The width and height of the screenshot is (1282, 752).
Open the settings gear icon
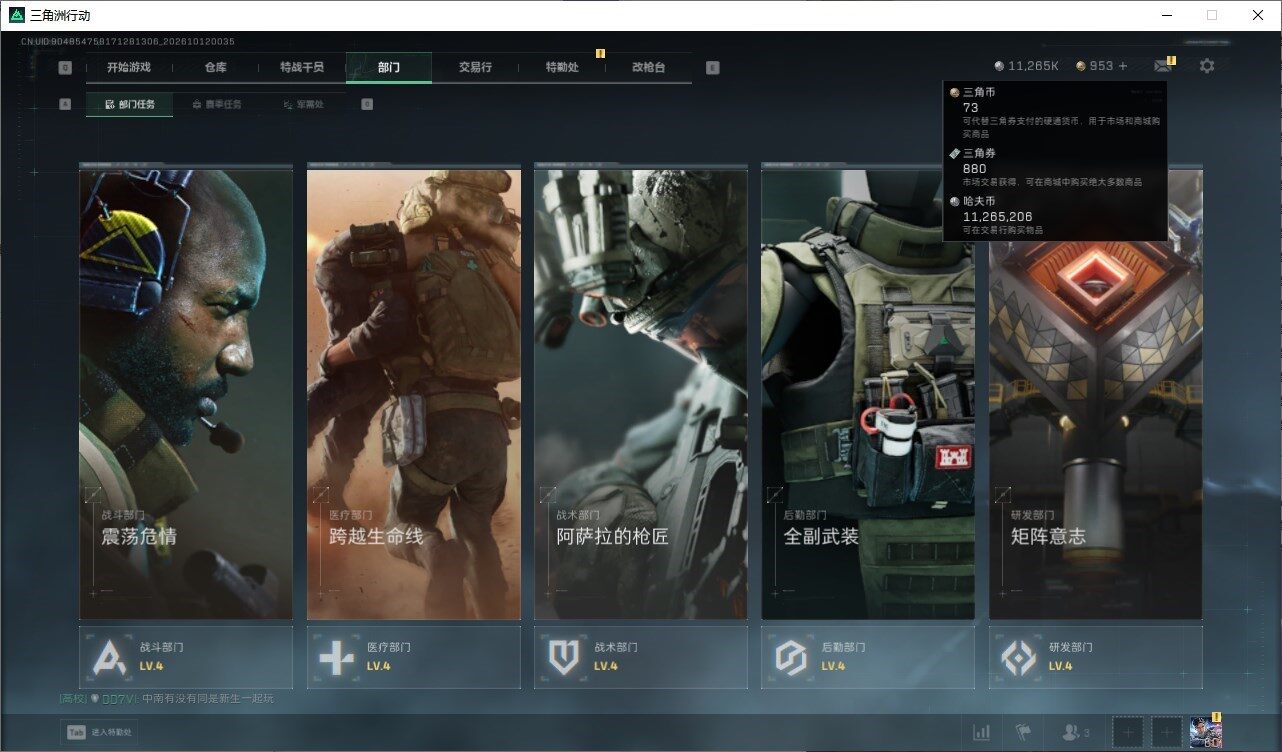[x=1207, y=66]
